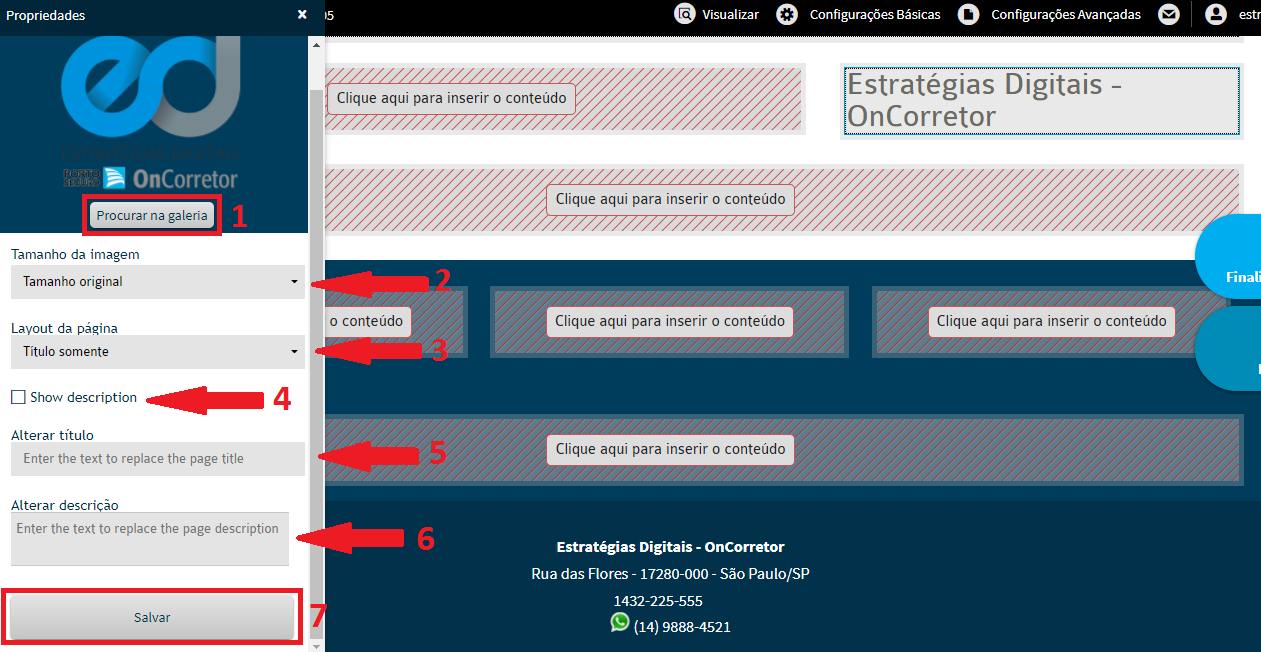Image resolution: width=1261 pixels, height=652 pixels.
Task: Click the Visualizar preview magnifier icon
Action: (684, 14)
